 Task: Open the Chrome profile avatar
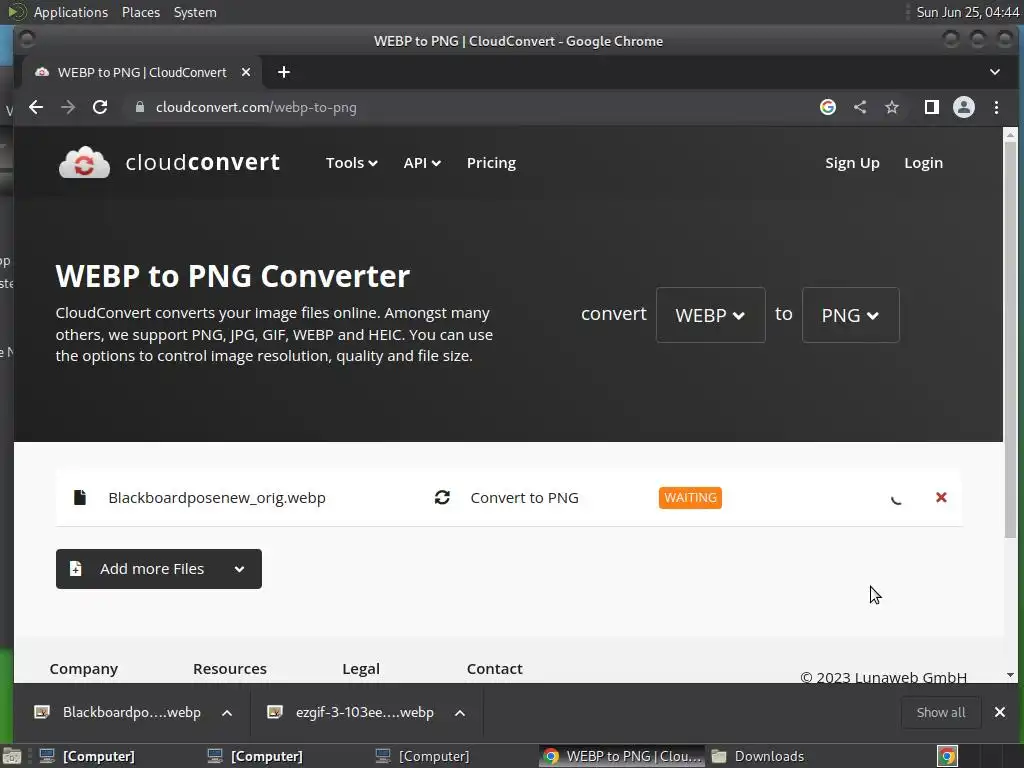963,107
